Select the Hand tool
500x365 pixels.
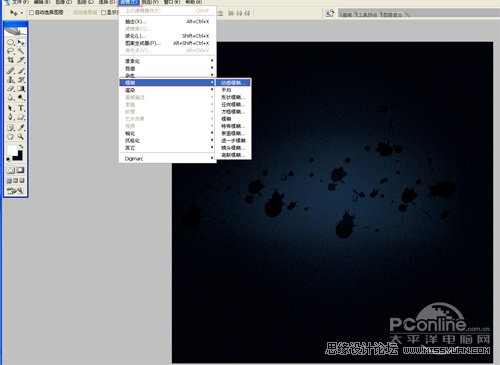(11, 136)
